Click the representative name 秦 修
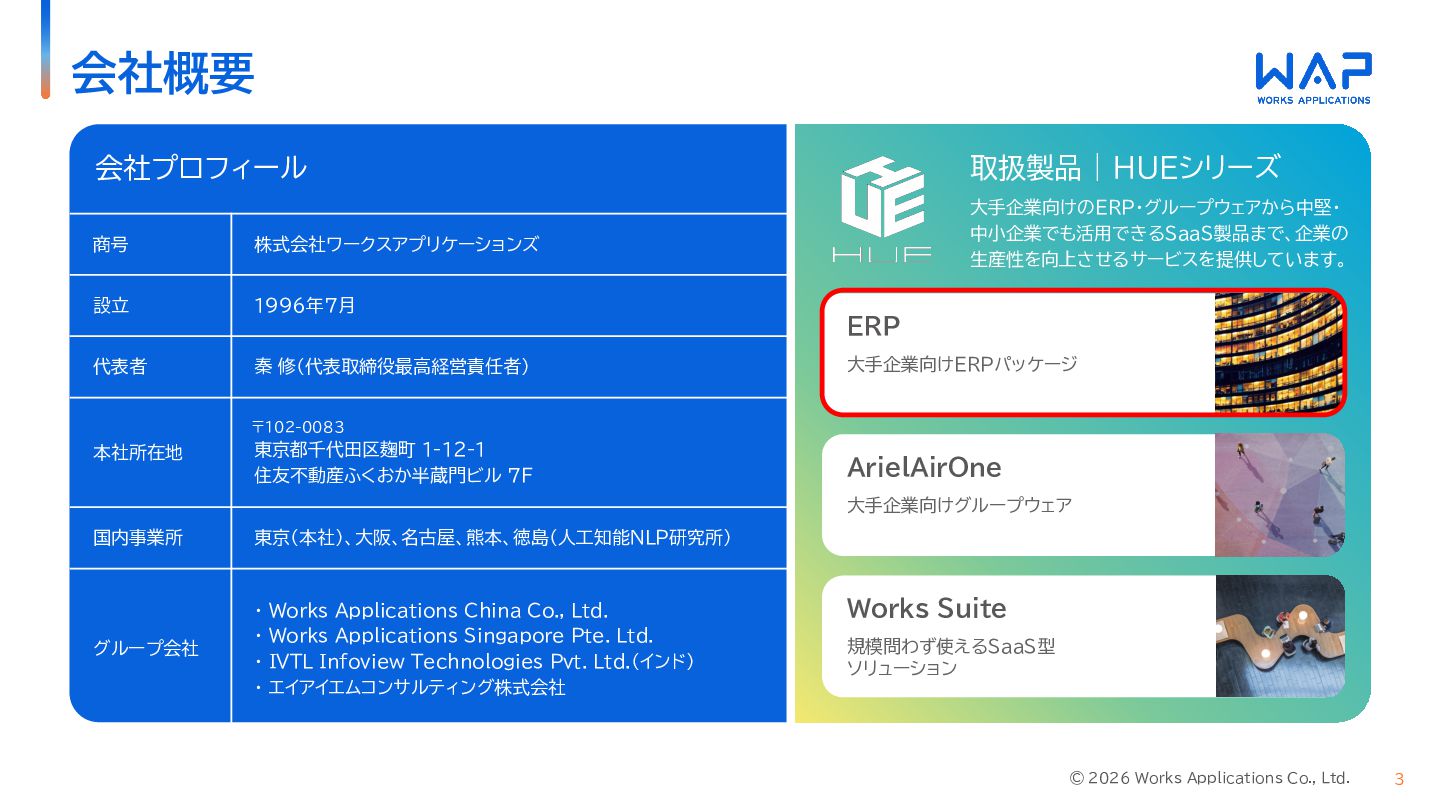 [276, 367]
